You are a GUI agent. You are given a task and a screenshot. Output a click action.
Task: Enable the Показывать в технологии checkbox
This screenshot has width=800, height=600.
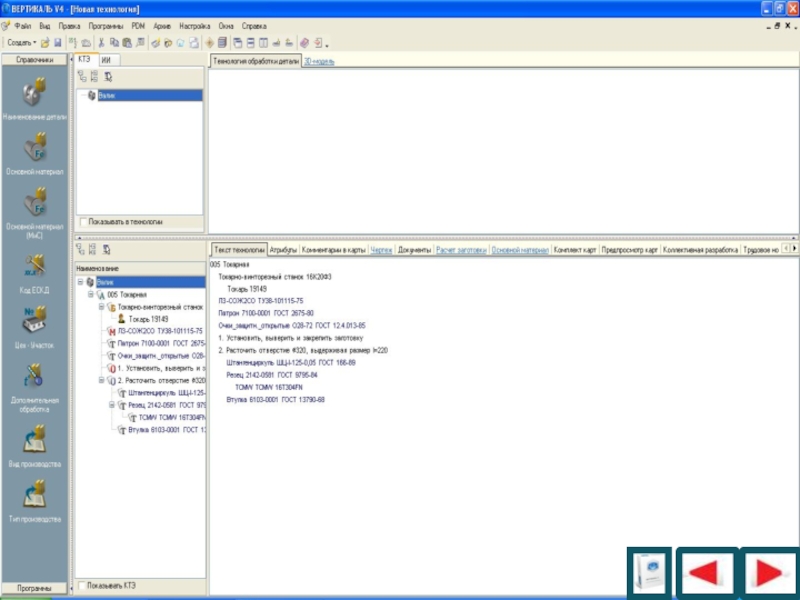[x=82, y=222]
